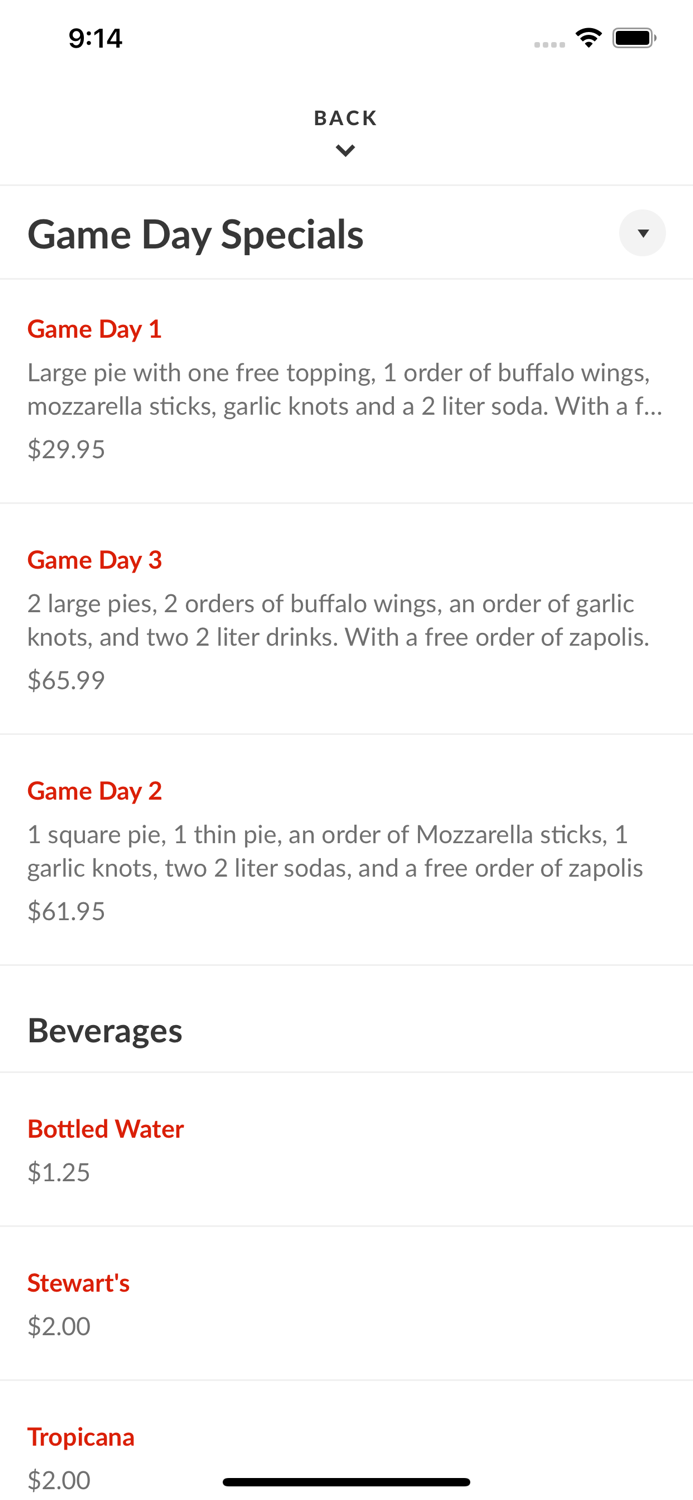Tap the $1.25 price under Bottled Water
693x1500 pixels.
click(x=58, y=1172)
